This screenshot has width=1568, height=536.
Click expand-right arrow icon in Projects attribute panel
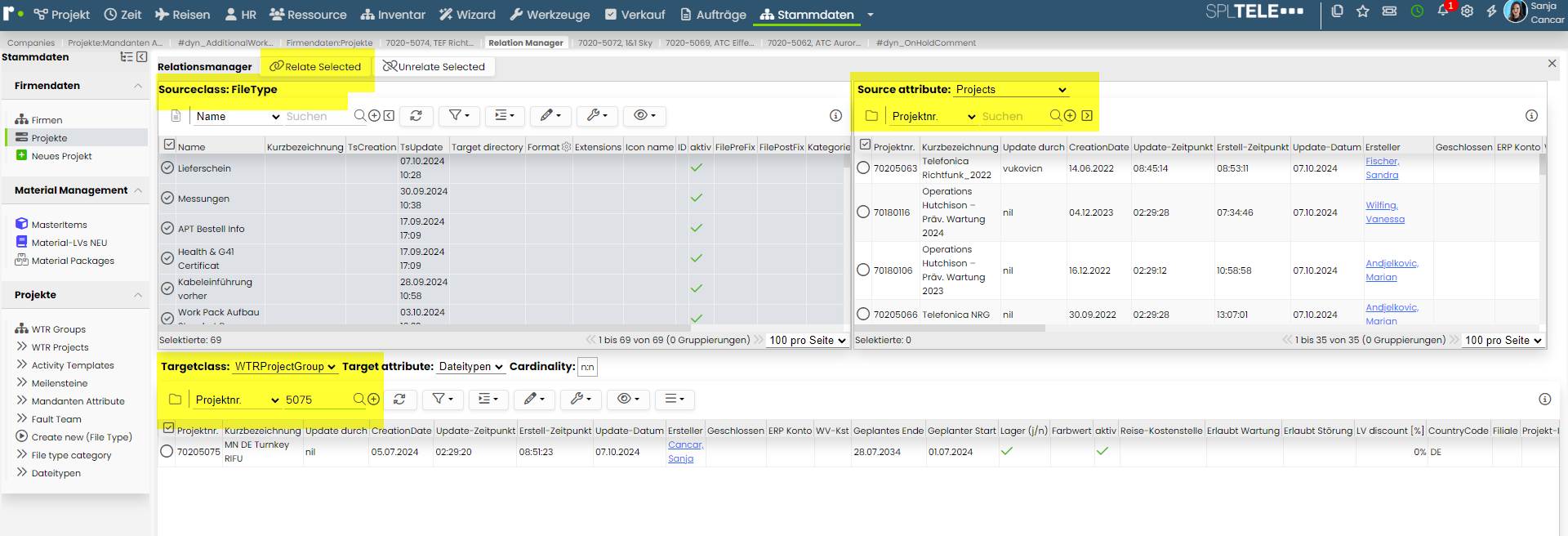pyautogui.click(x=1087, y=116)
